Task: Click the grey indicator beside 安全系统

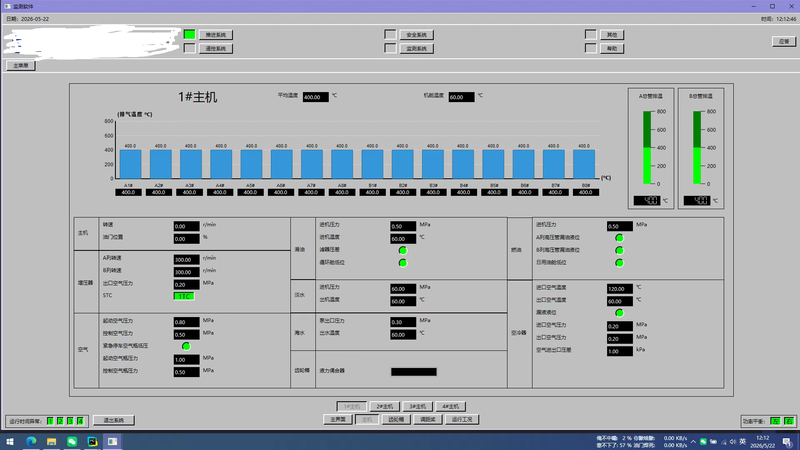Action: pyautogui.click(x=390, y=34)
